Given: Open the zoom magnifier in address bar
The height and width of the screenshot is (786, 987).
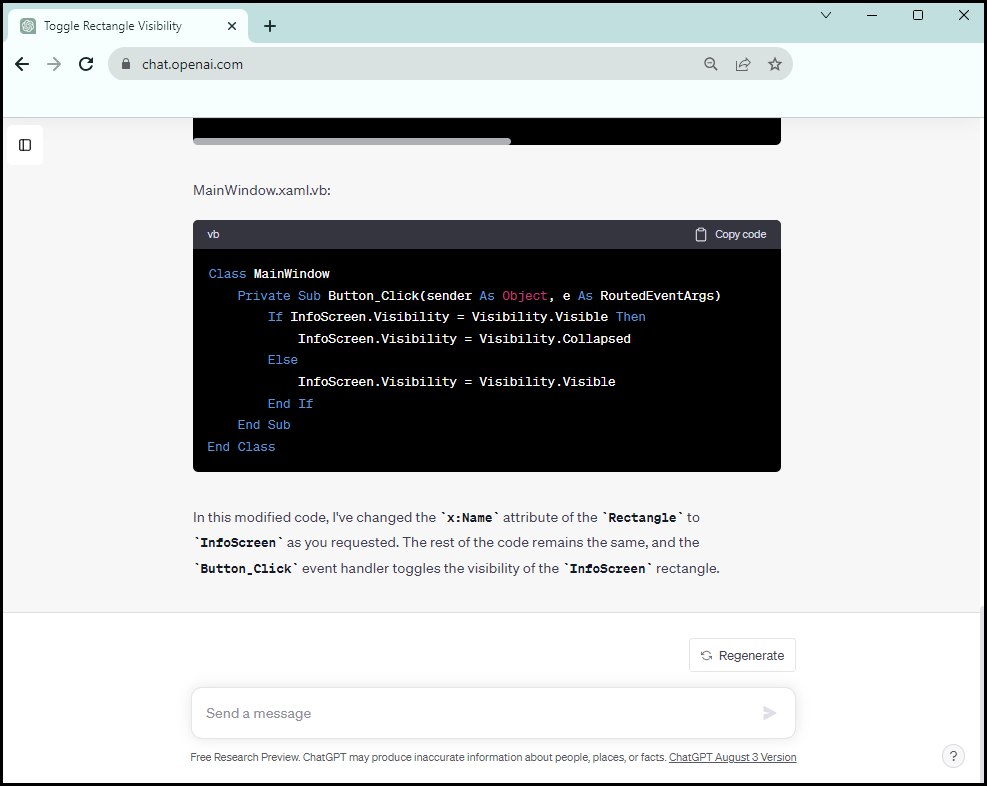Looking at the screenshot, I should [711, 64].
